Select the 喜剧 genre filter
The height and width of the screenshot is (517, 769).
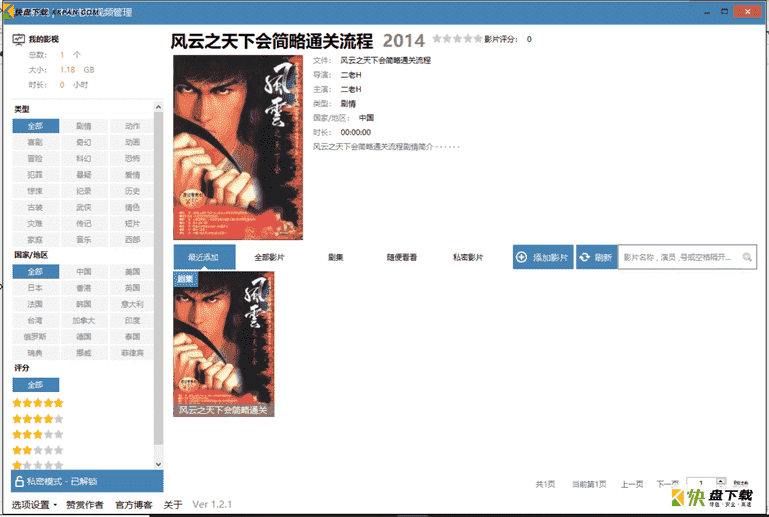[35, 142]
